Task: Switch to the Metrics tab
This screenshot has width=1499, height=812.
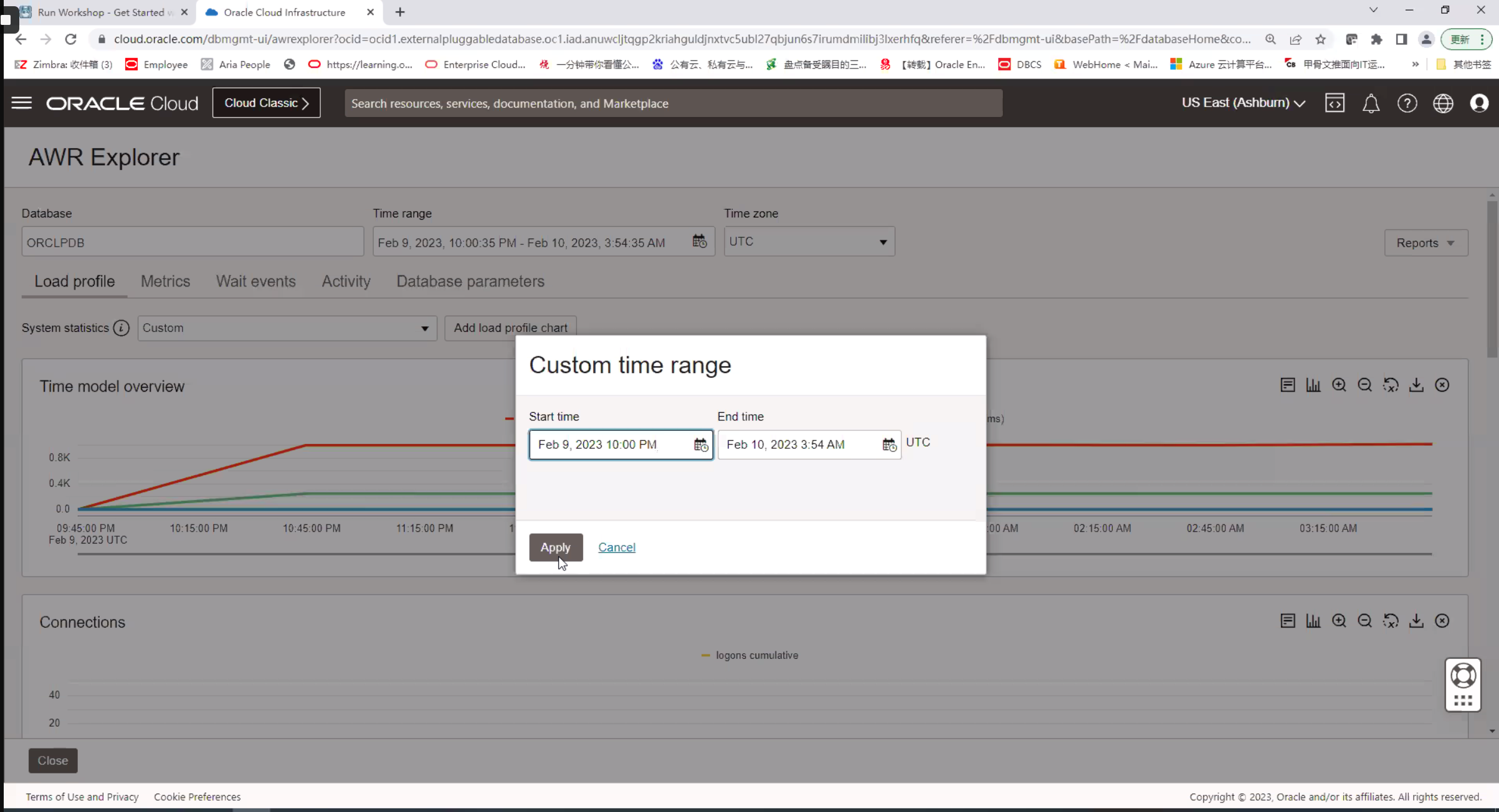Action: tap(165, 281)
